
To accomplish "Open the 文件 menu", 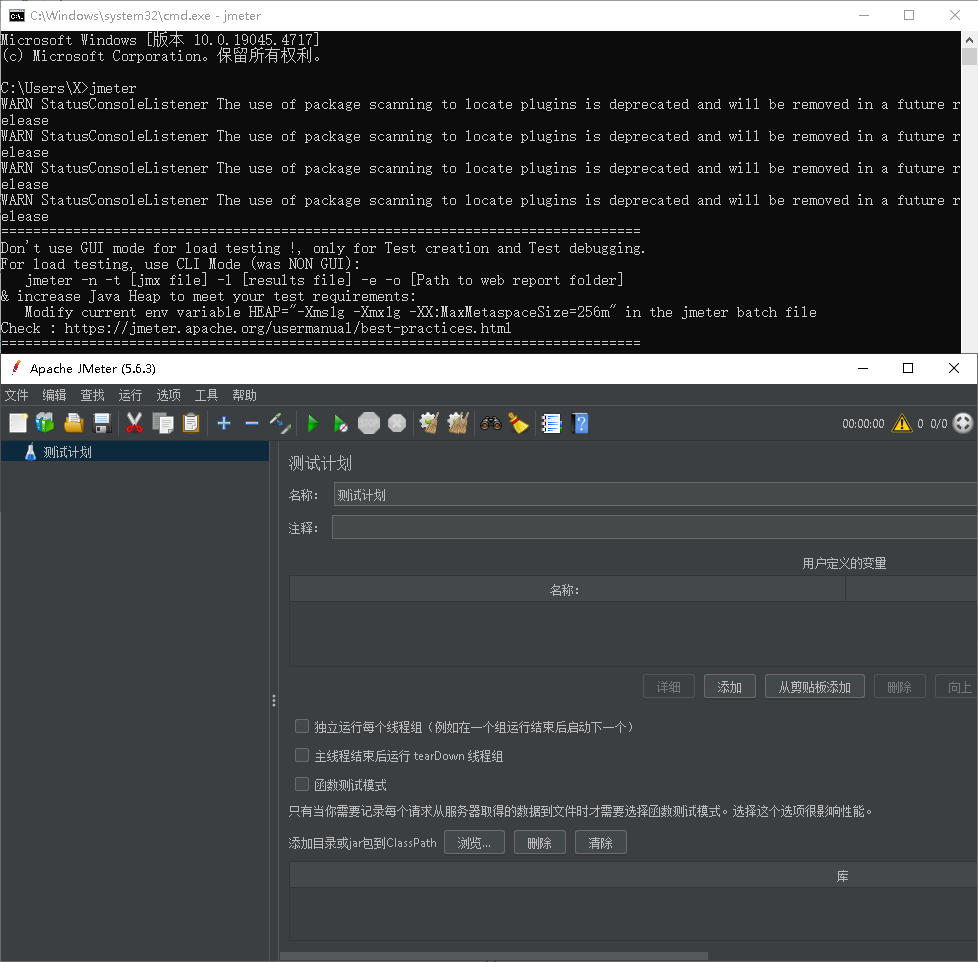I will pos(17,395).
